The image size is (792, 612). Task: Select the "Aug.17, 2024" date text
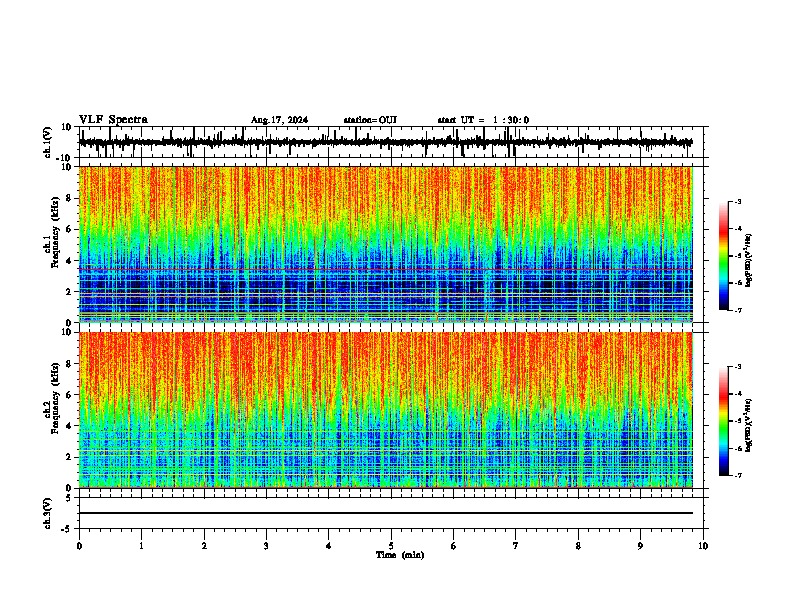point(279,120)
